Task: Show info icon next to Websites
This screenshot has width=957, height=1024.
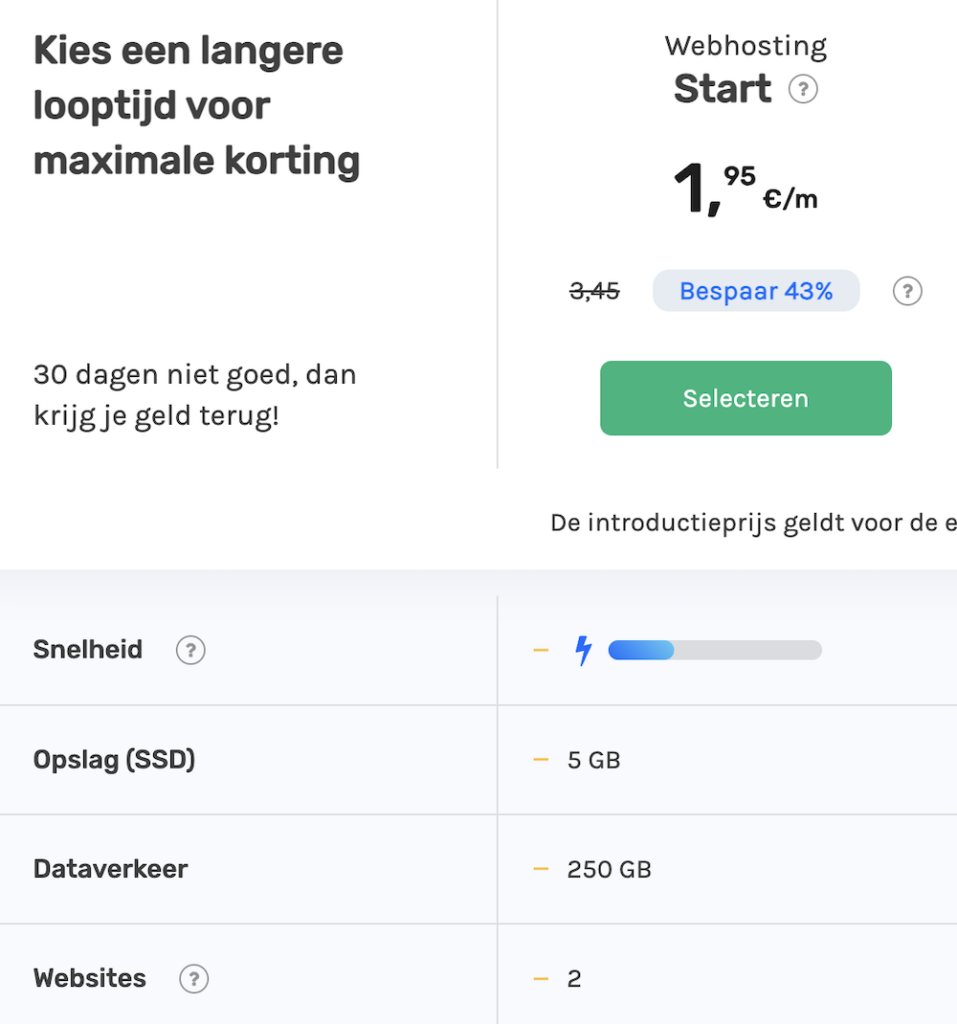Action: (194, 979)
